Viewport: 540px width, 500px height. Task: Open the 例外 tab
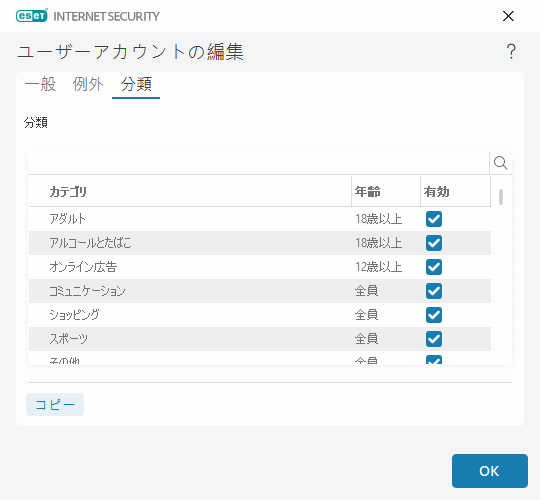[88, 84]
